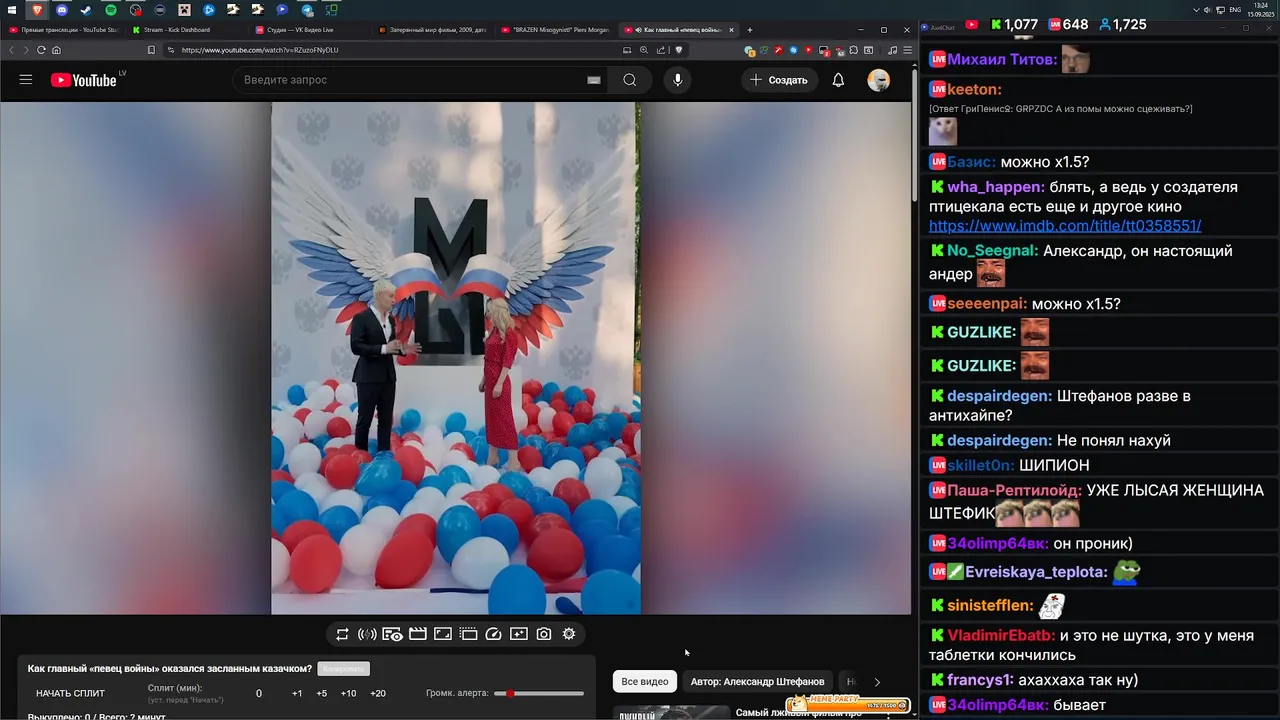Click the keeton cat emote image
The image size is (1280, 720).
click(x=943, y=131)
